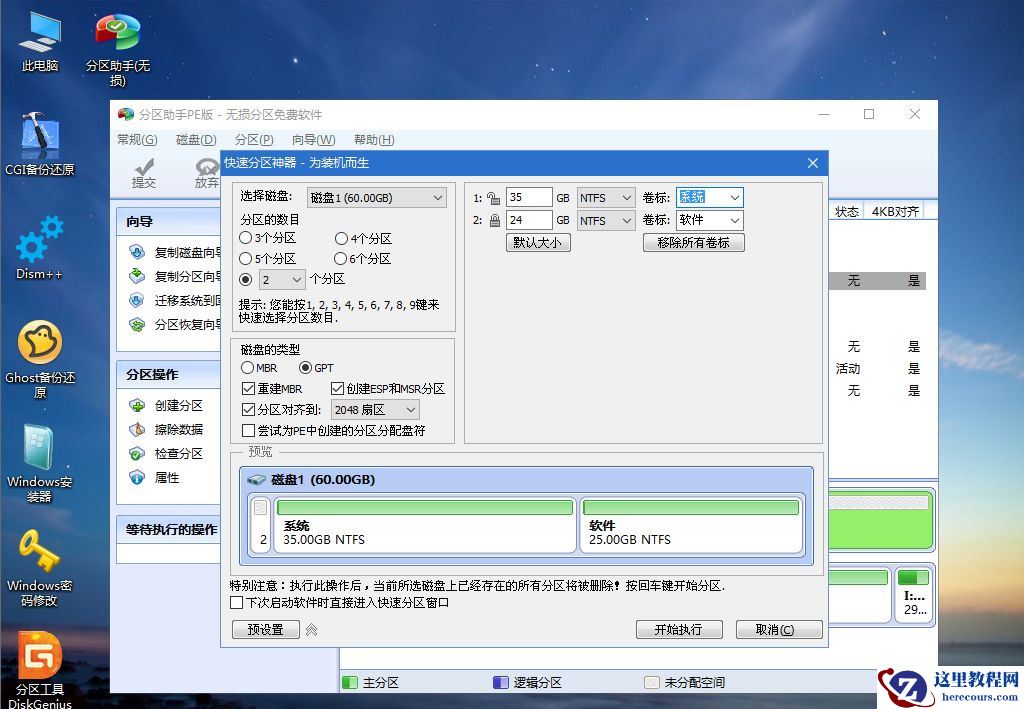
Task: Uncheck the 重建MBR checkbox
Action: click(x=247, y=389)
